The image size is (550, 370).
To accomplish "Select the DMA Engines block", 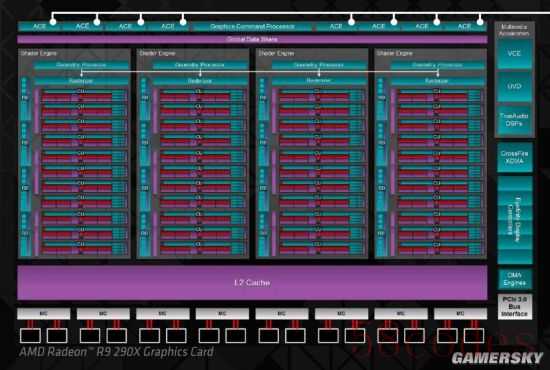I will [515, 279].
